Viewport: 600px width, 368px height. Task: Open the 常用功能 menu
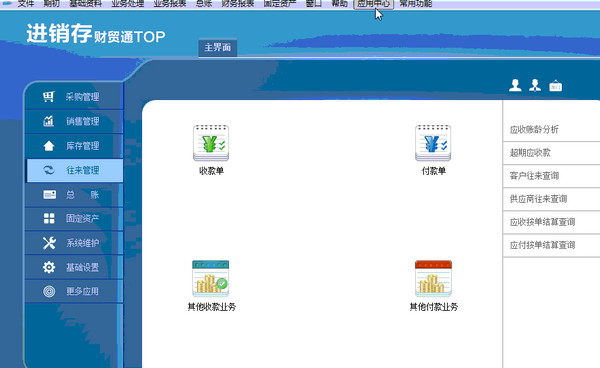pyautogui.click(x=416, y=3)
